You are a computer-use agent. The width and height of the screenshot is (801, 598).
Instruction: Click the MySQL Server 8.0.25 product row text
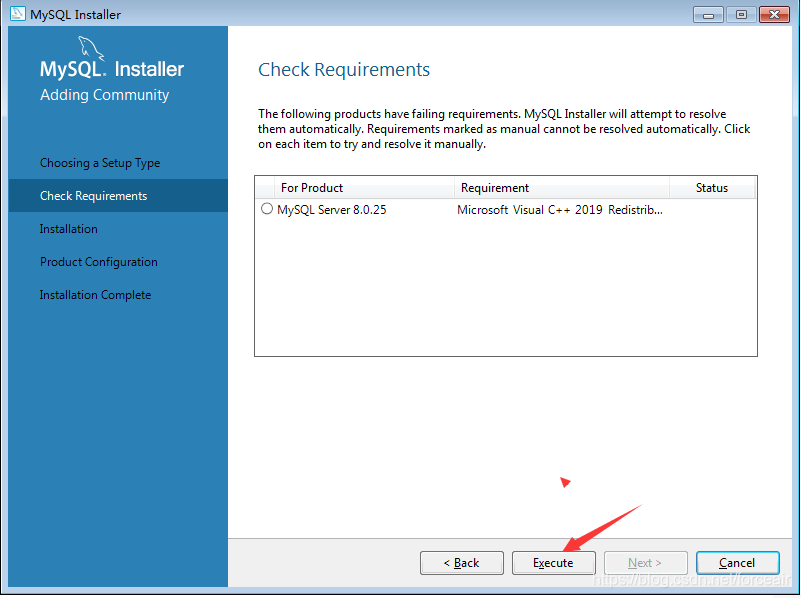tap(332, 210)
